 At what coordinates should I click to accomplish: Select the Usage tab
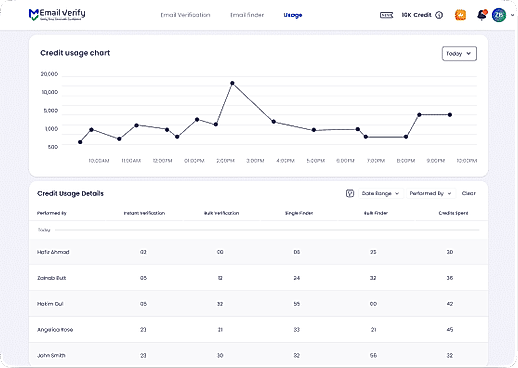293,15
